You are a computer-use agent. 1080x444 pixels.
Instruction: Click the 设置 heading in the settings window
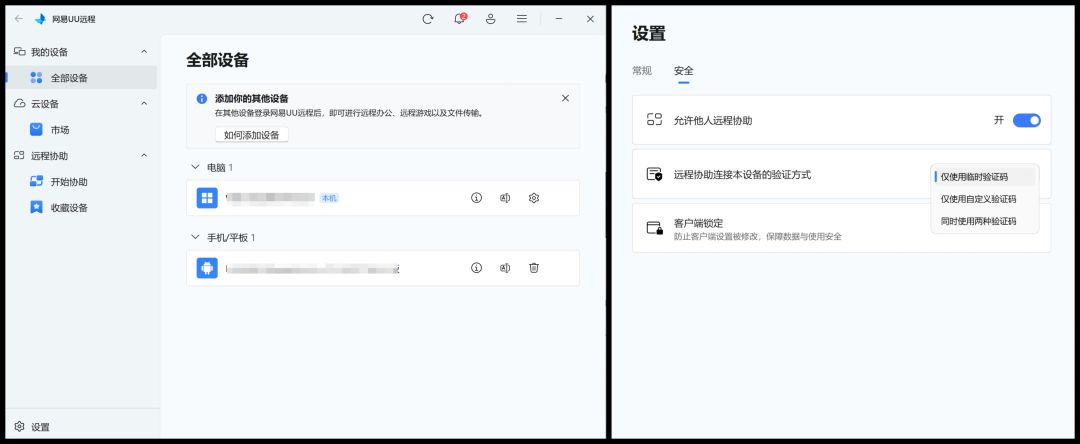click(x=649, y=33)
